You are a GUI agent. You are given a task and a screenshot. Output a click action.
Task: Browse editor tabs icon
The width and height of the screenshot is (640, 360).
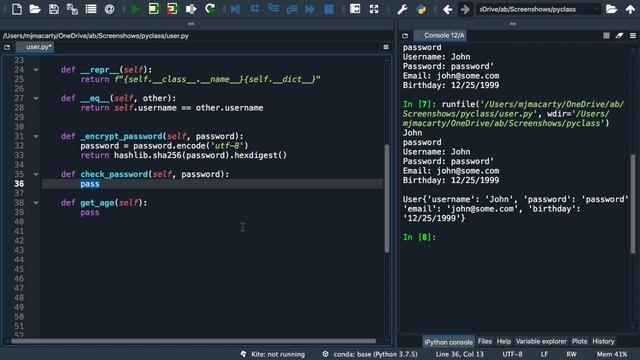[x=7, y=47]
